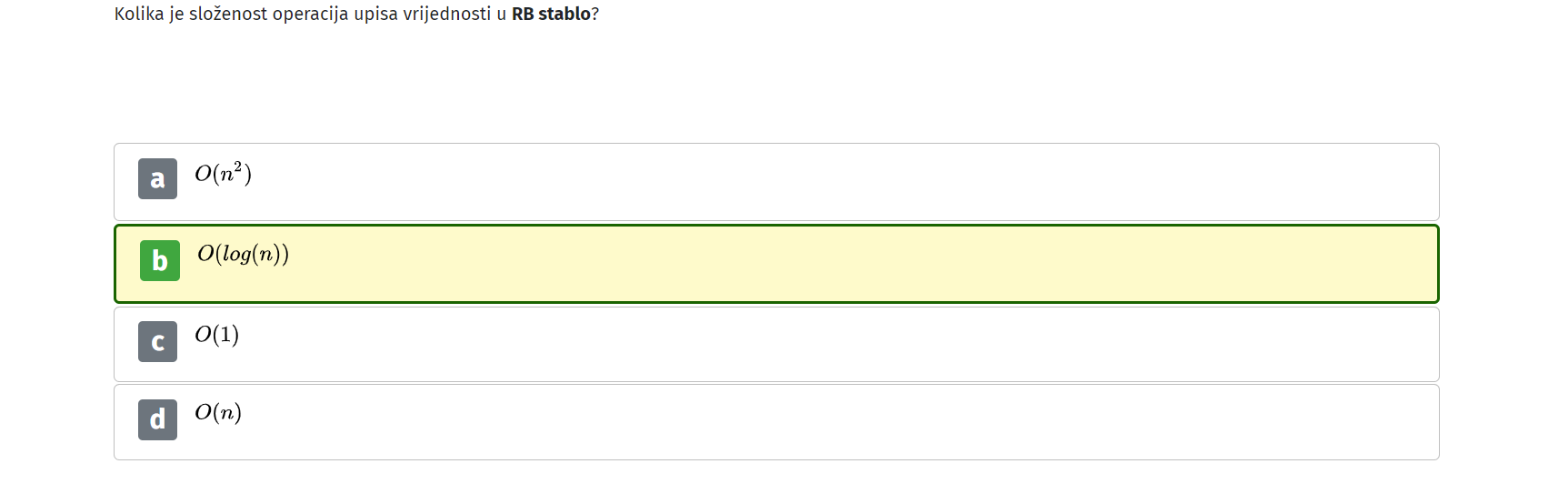The height and width of the screenshot is (504, 1568).
Task: Click the highlighted yellow answer row
Action: pyautogui.click(x=776, y=264)
